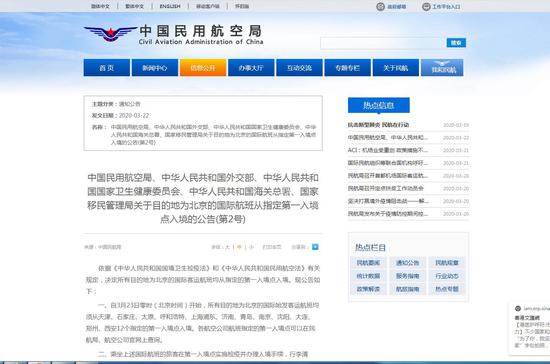The image size is (550, 364).
Task: Open hot item 中国民用航空局、中华人民共和...
Action: point(388,137)
